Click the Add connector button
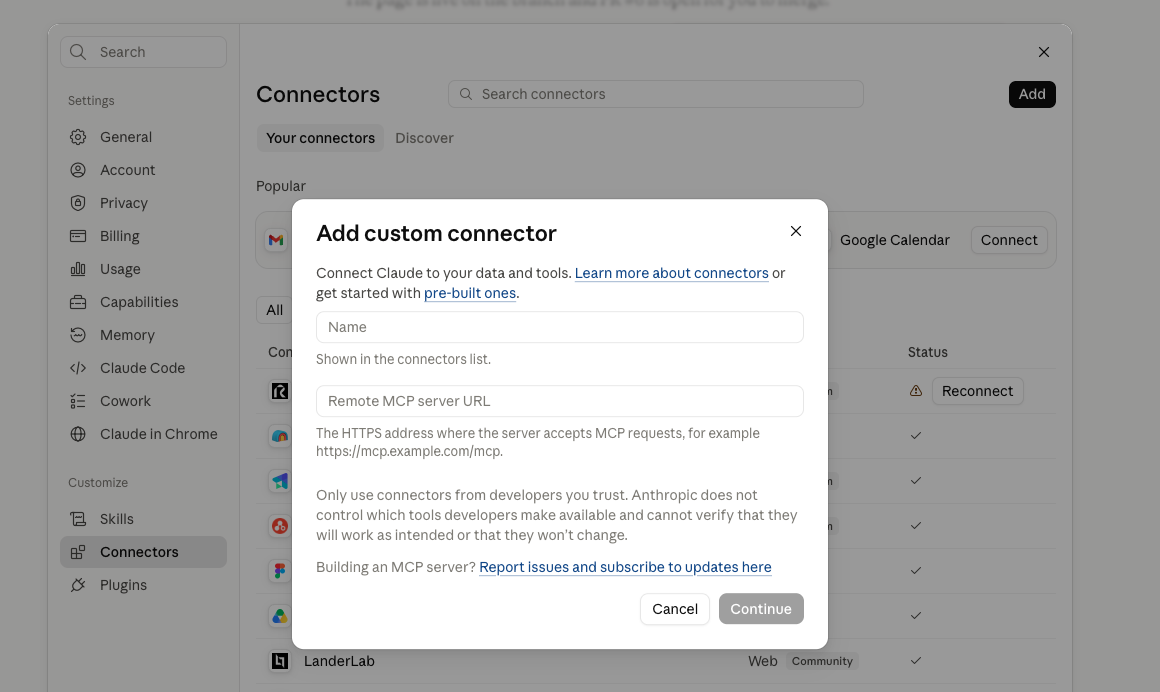This screenshot has width=1160, height=692. pos(1032,94)
